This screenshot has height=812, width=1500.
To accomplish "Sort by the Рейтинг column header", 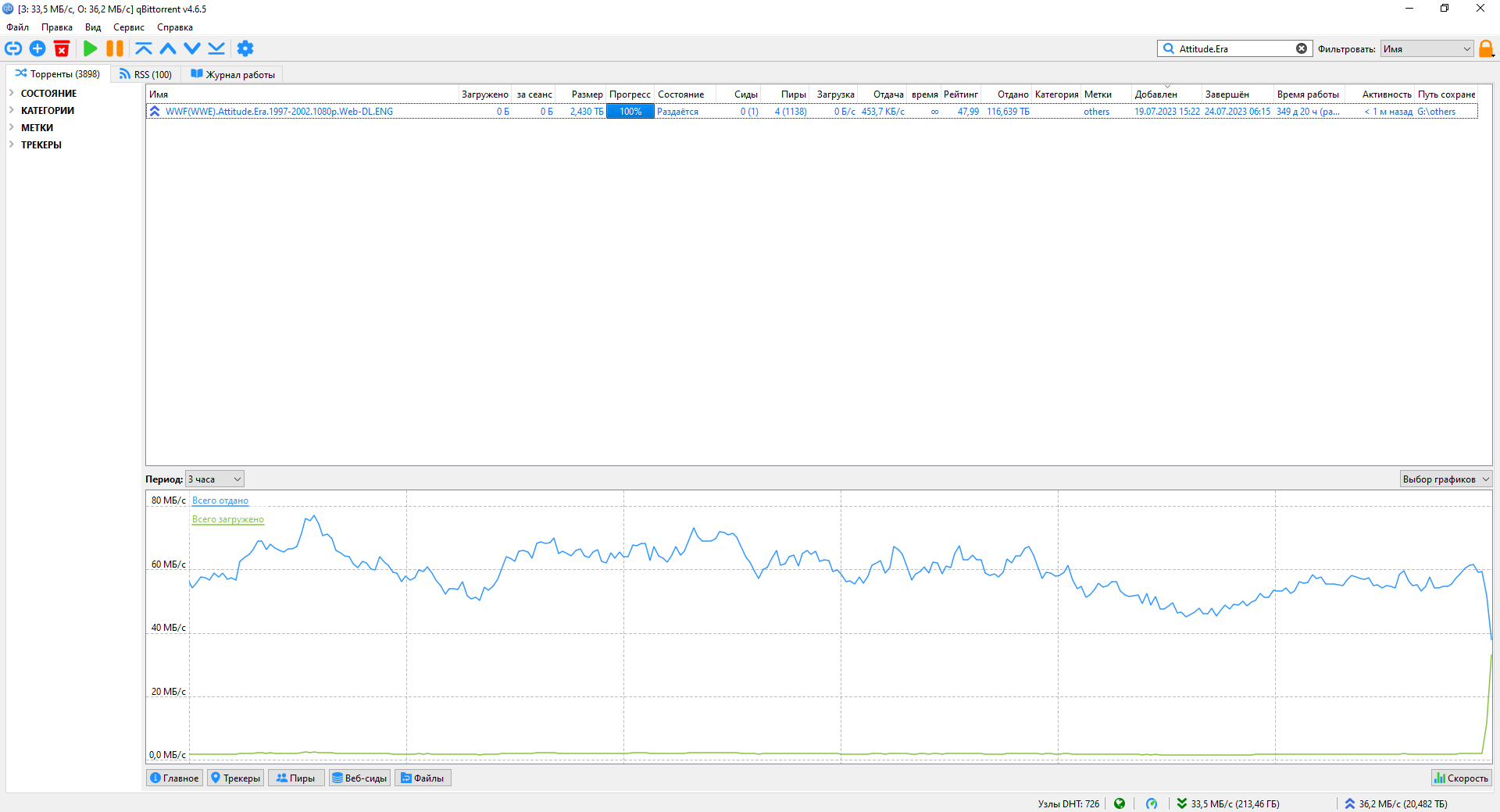I will click(960, 94).
